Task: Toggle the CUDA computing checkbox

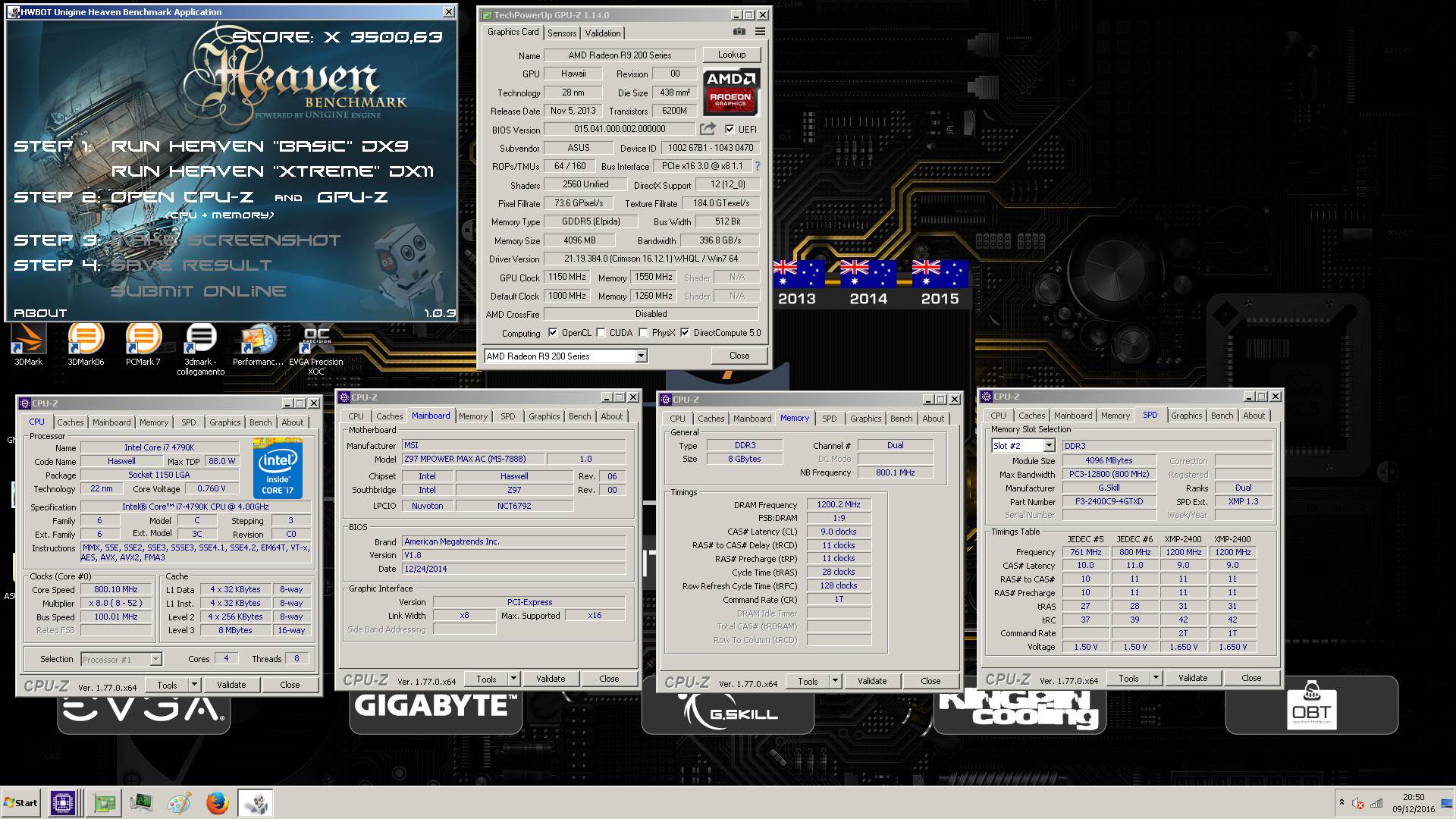Action: click(601, 333)
